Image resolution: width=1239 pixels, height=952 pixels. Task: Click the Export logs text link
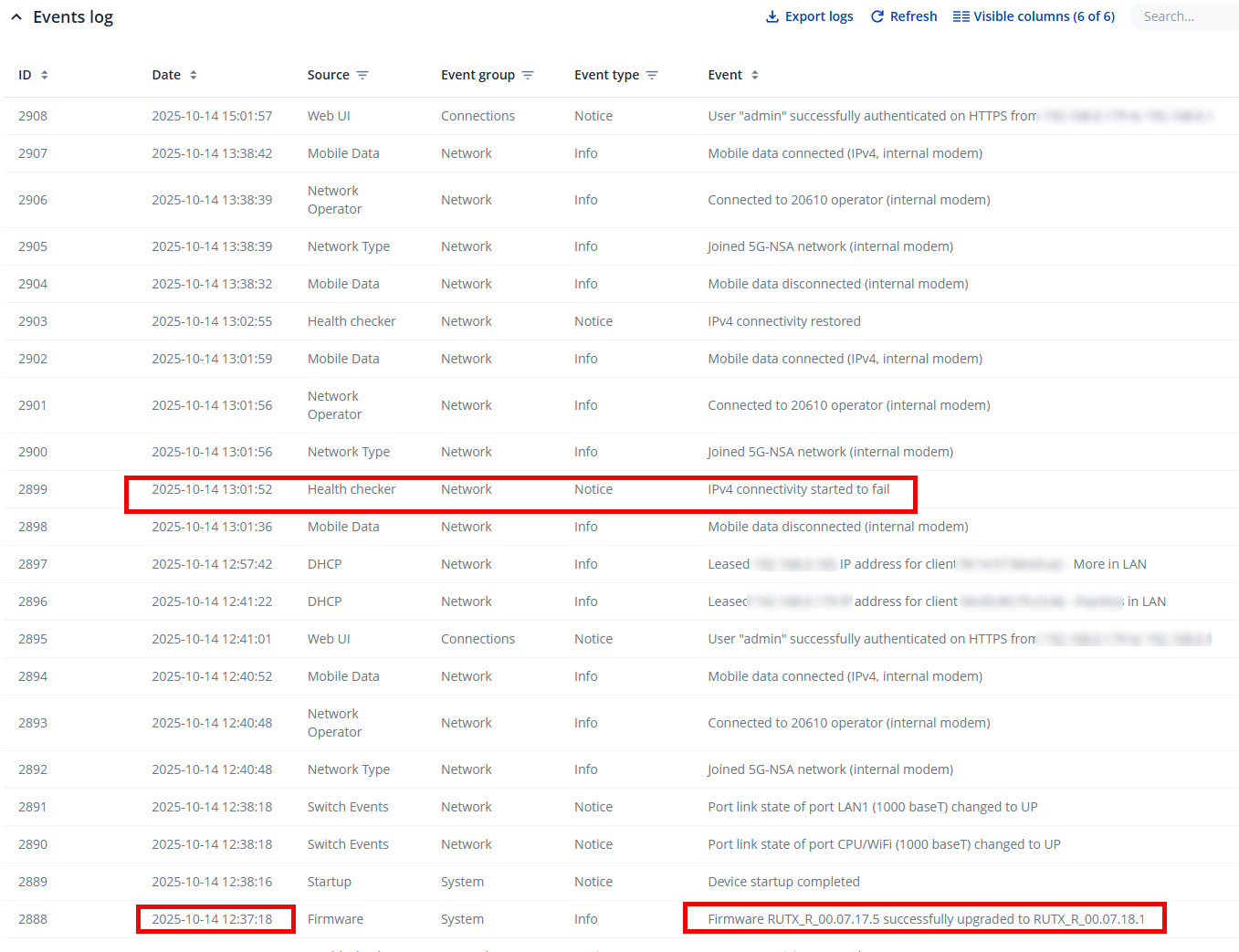(x=819, y=16)
